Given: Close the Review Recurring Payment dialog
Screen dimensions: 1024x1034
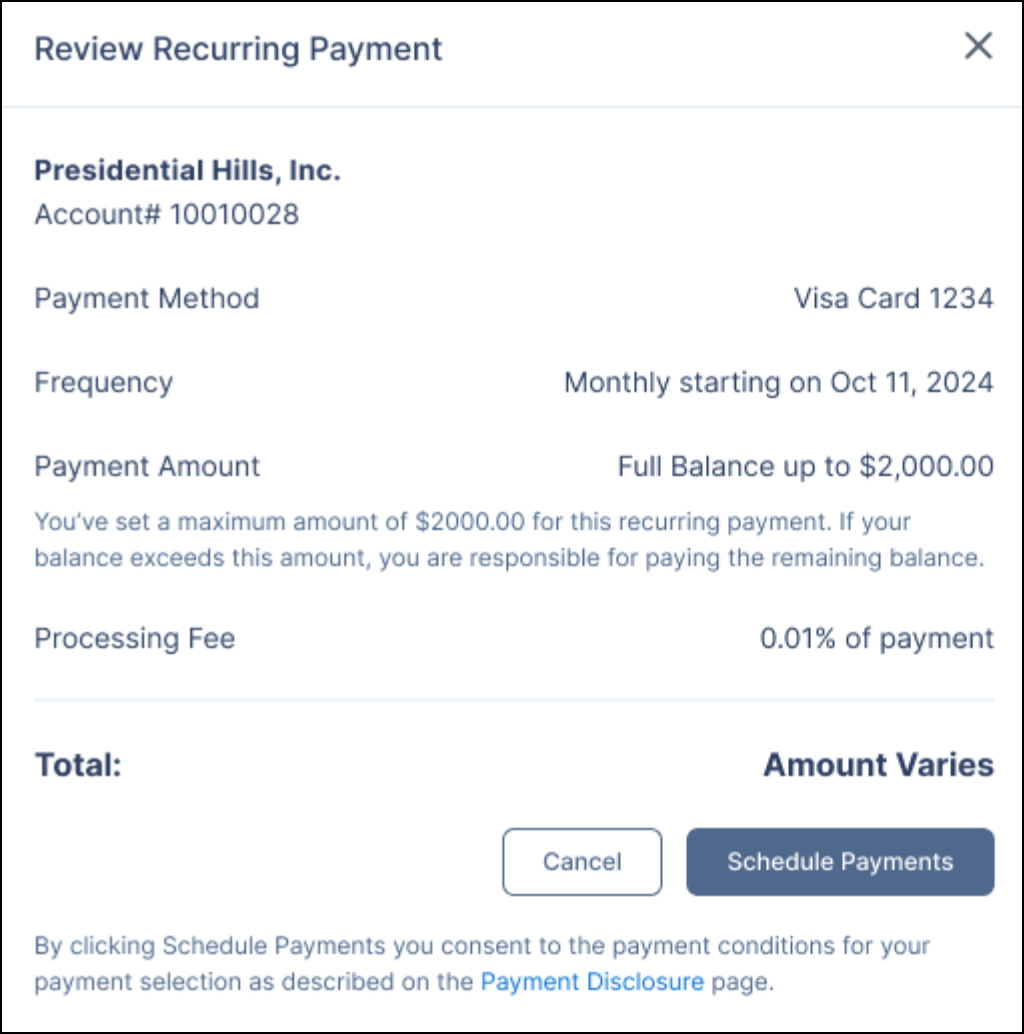Looking at the screenshot, I should click(977, 46).
